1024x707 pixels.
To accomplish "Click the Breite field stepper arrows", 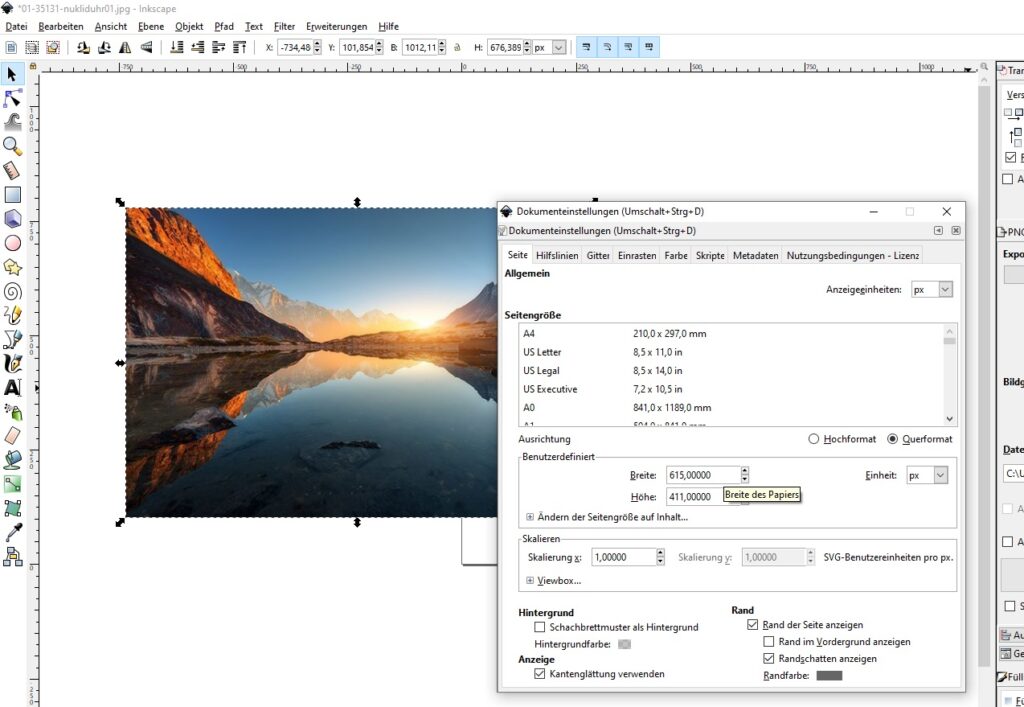I will tap(744, 475).
